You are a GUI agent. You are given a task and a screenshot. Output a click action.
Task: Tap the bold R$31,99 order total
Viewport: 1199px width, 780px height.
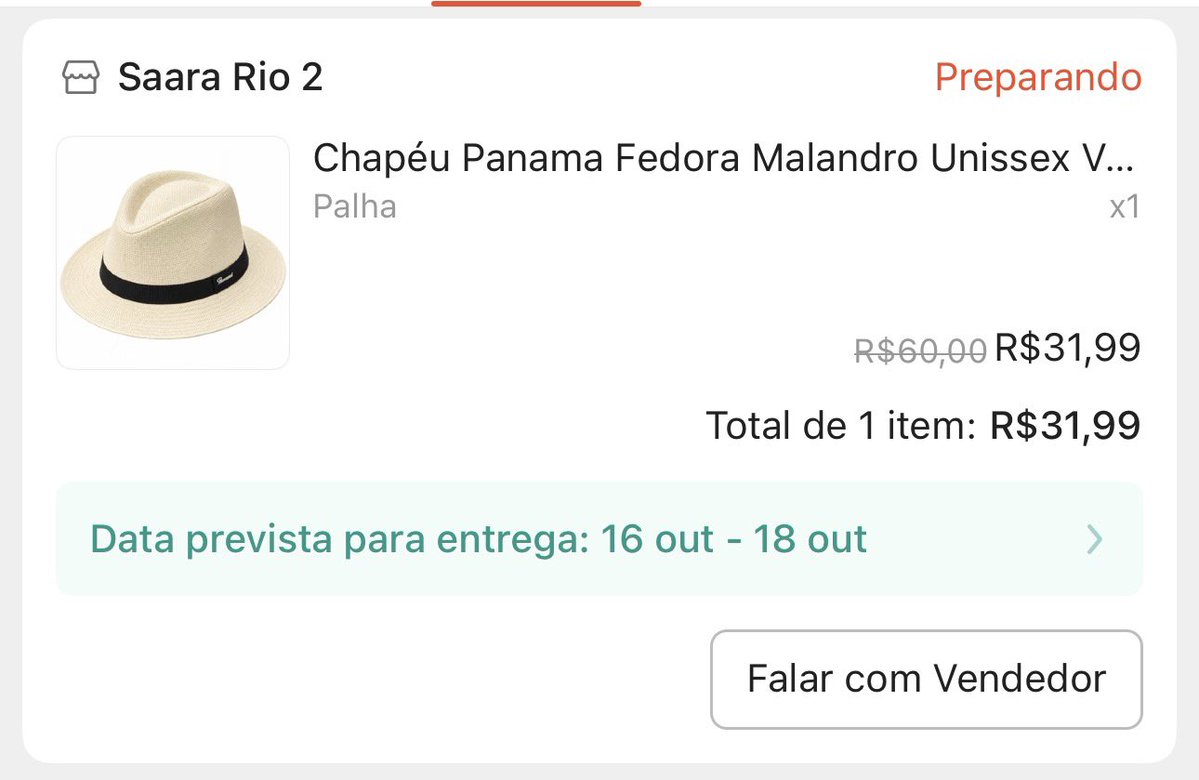[x=1065, y=425]
